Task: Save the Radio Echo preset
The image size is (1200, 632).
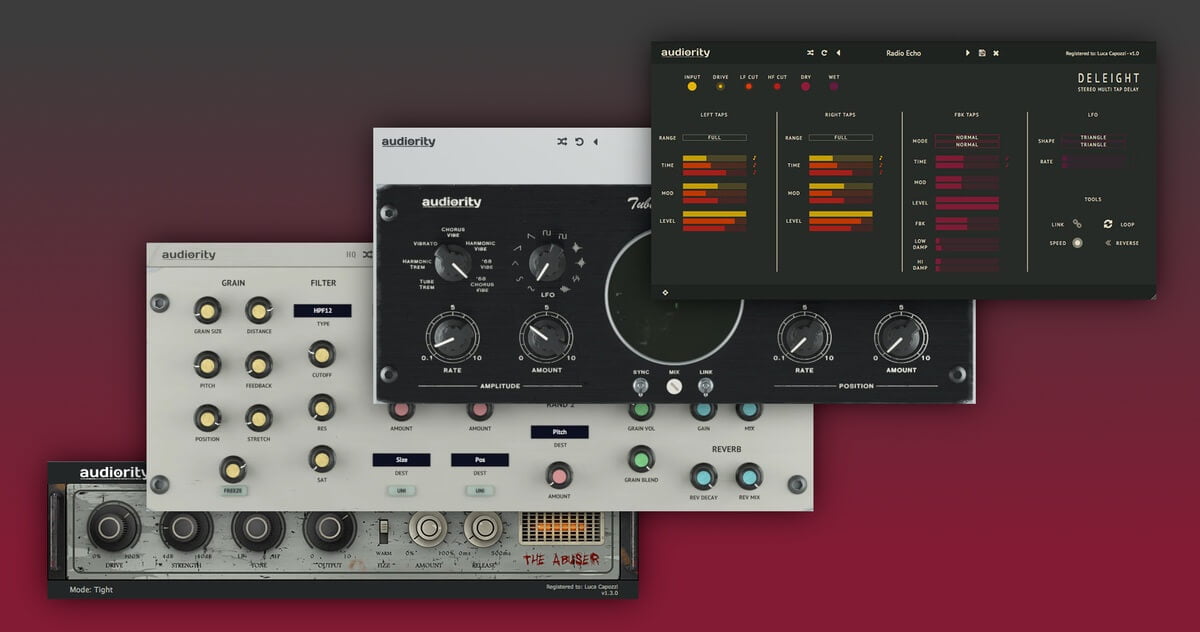Action: [982, 53]
